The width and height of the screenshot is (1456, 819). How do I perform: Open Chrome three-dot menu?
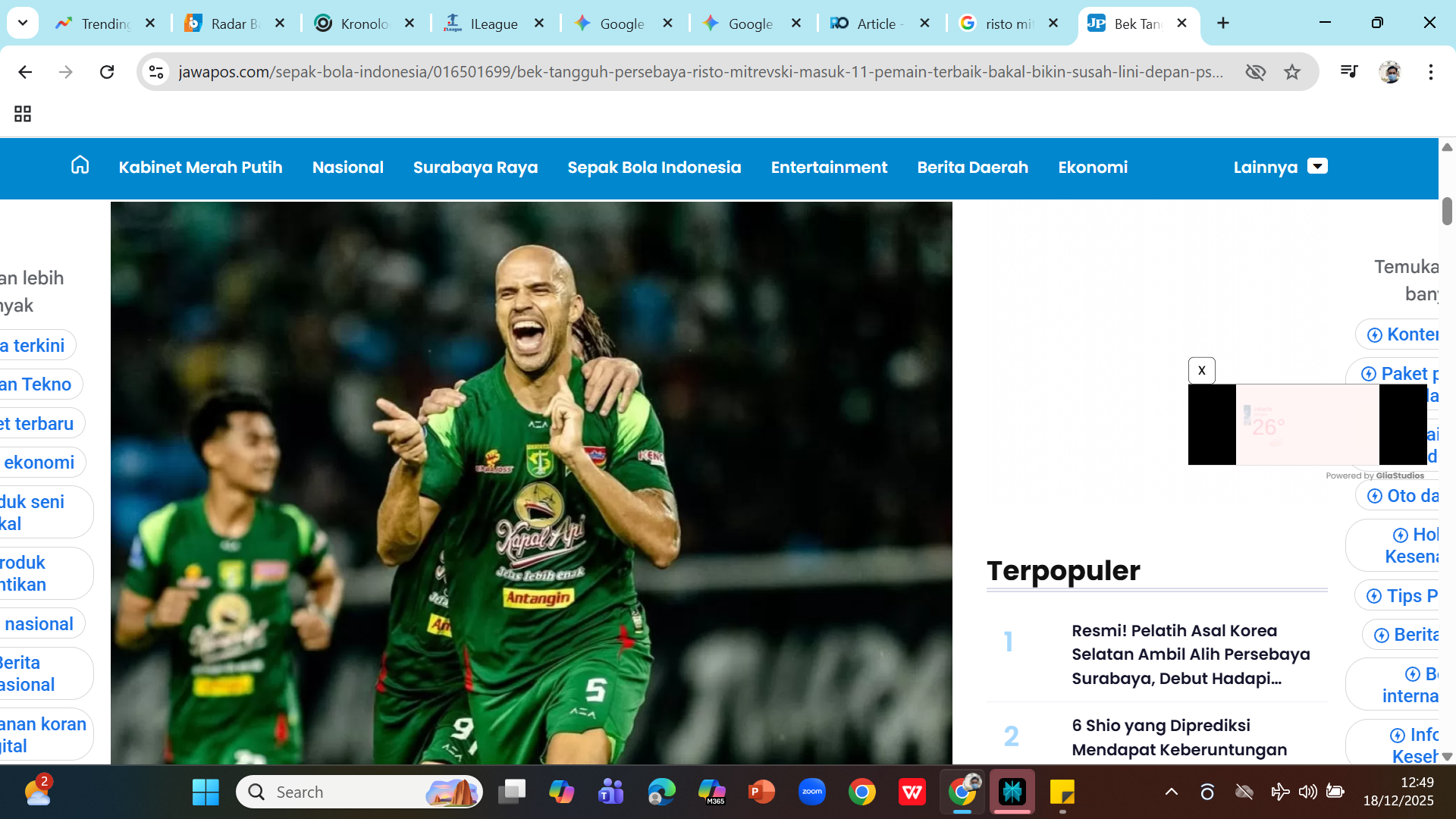click(x=1431, y=72)
